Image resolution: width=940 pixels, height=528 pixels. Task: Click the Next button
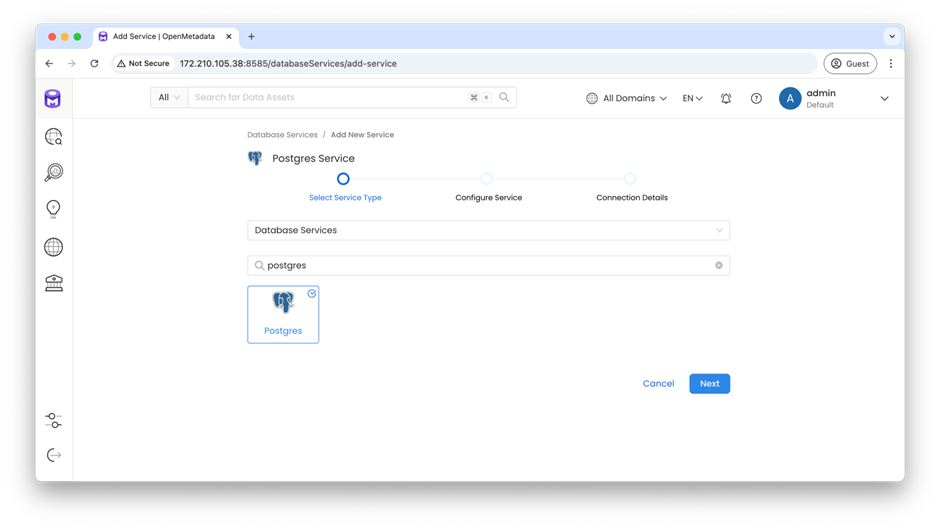(709, 384)
